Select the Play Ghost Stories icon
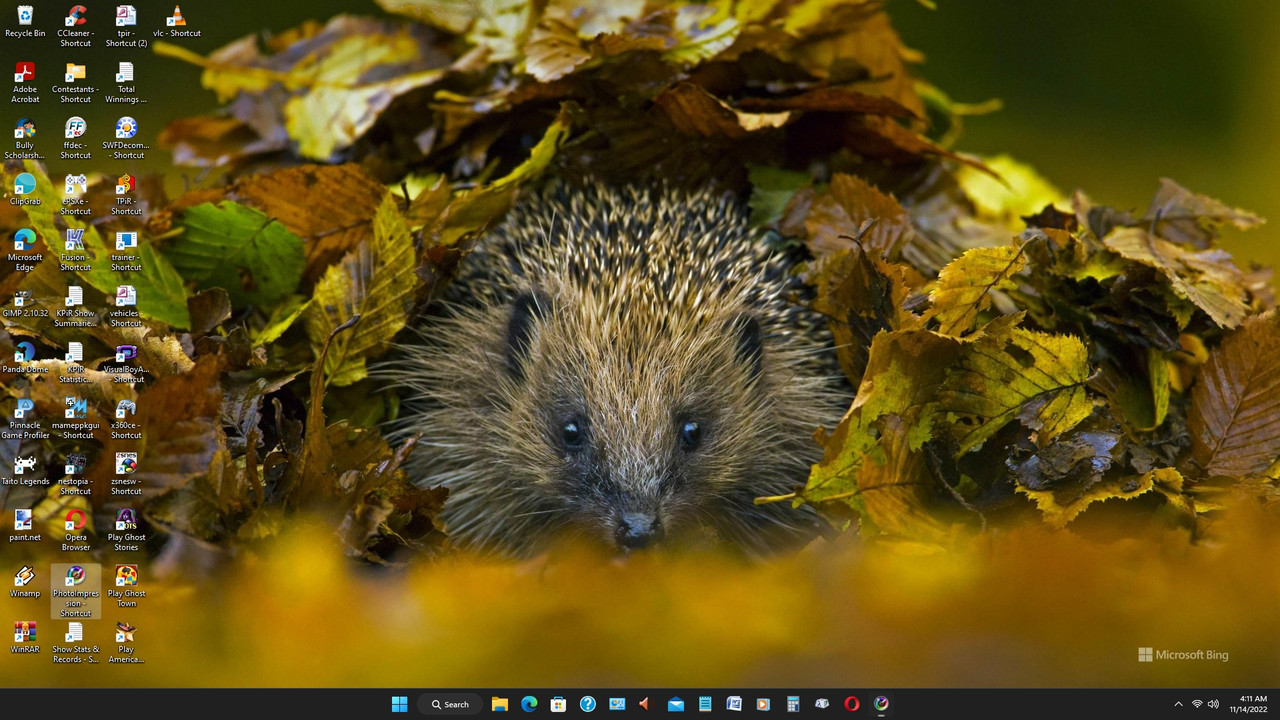 tap(126, 531)
